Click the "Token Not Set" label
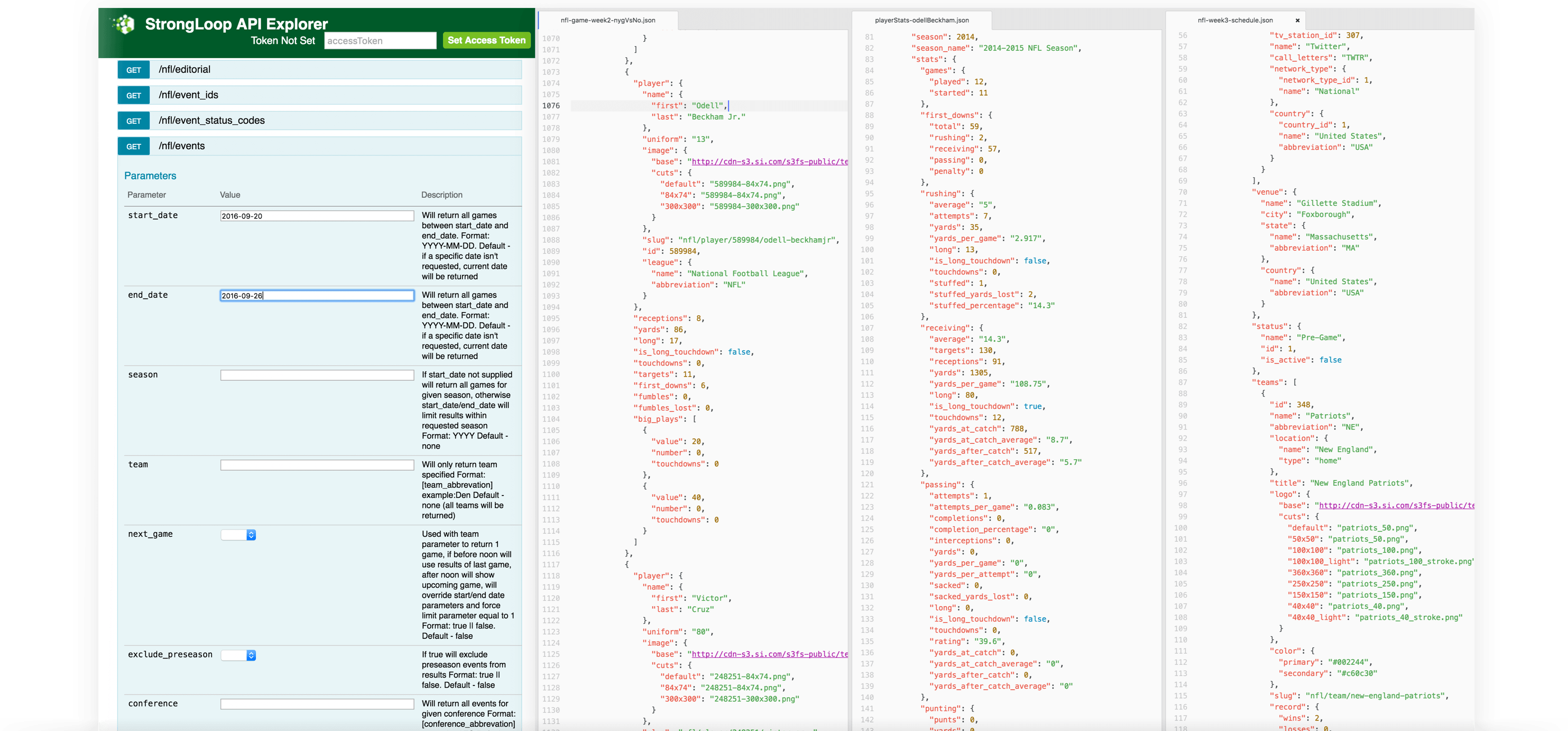 click(282, 41)
